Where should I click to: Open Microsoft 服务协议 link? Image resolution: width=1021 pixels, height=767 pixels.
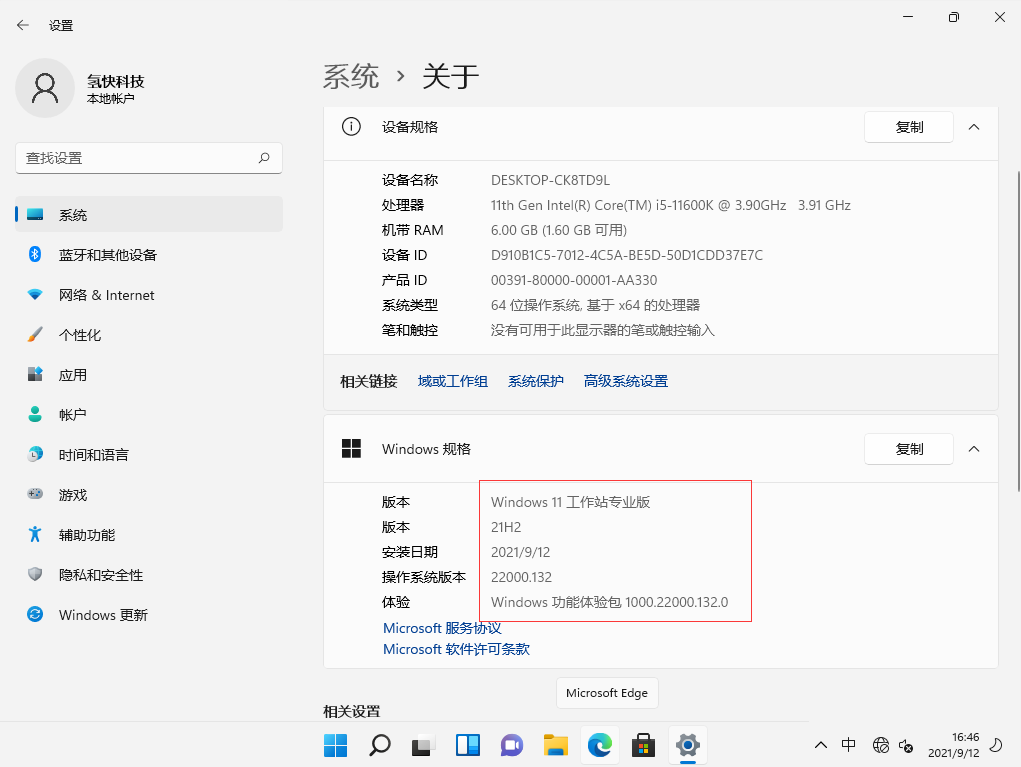point(442,628)
